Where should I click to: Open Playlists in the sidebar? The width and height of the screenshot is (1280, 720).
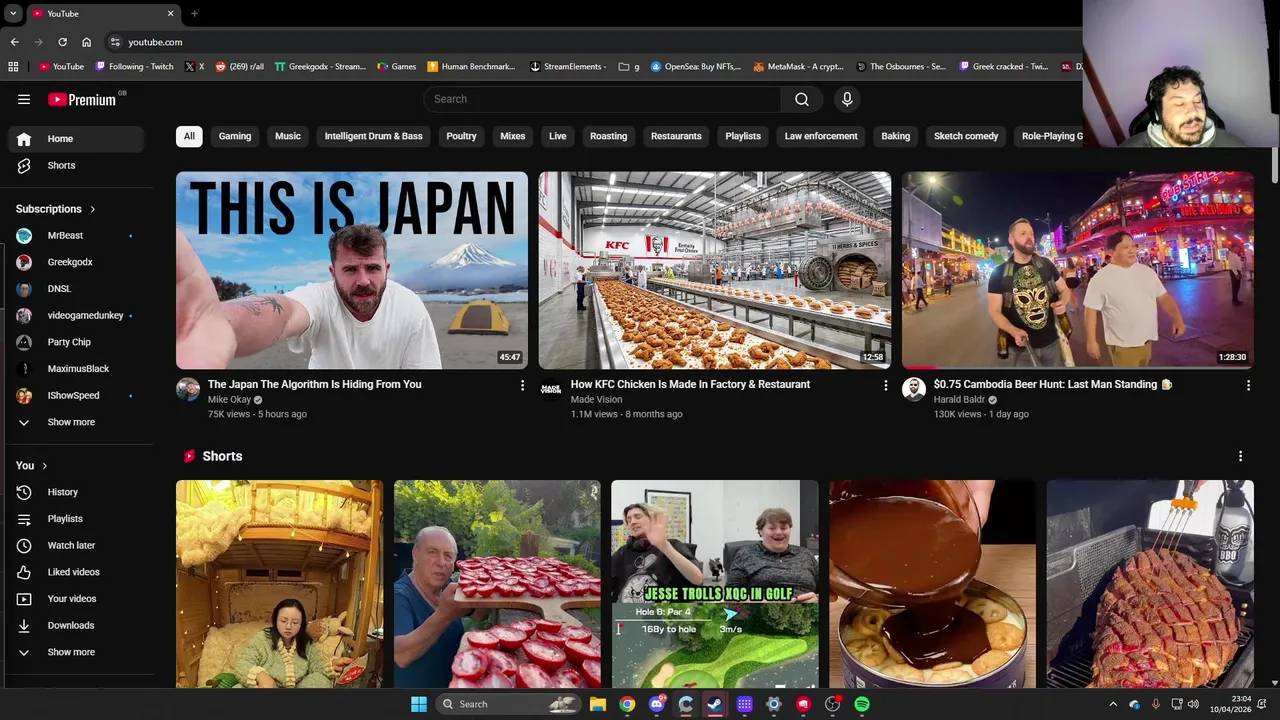78,519
